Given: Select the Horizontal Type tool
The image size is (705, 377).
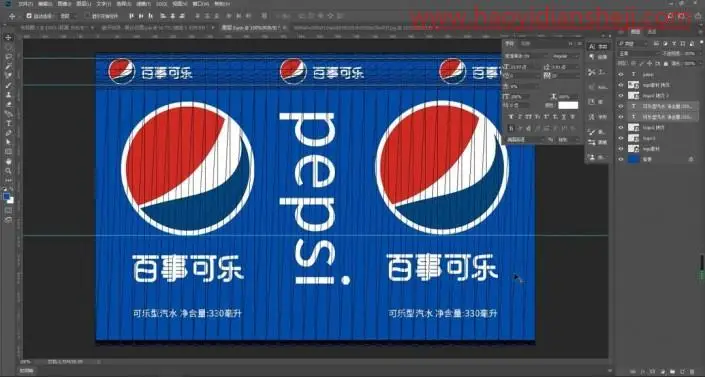Looking at the screenshot, I should point(8,123).
